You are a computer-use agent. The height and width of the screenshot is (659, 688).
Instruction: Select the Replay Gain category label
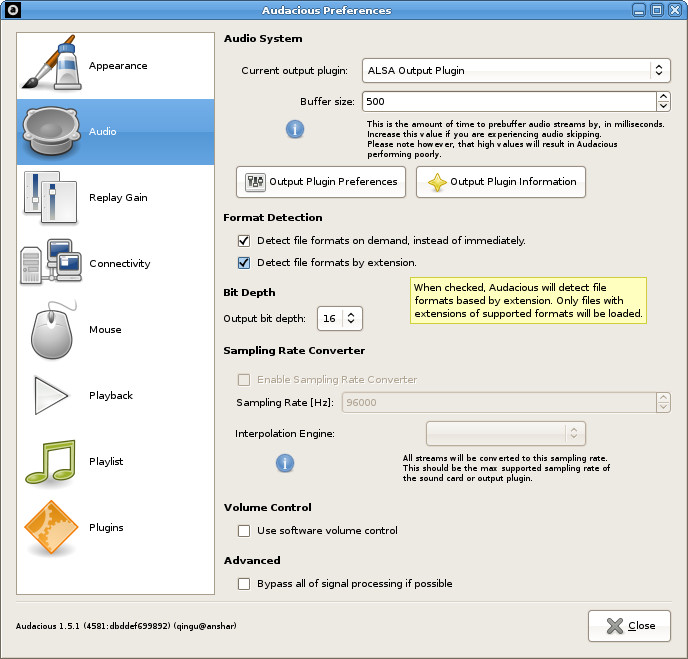(118, 197)
